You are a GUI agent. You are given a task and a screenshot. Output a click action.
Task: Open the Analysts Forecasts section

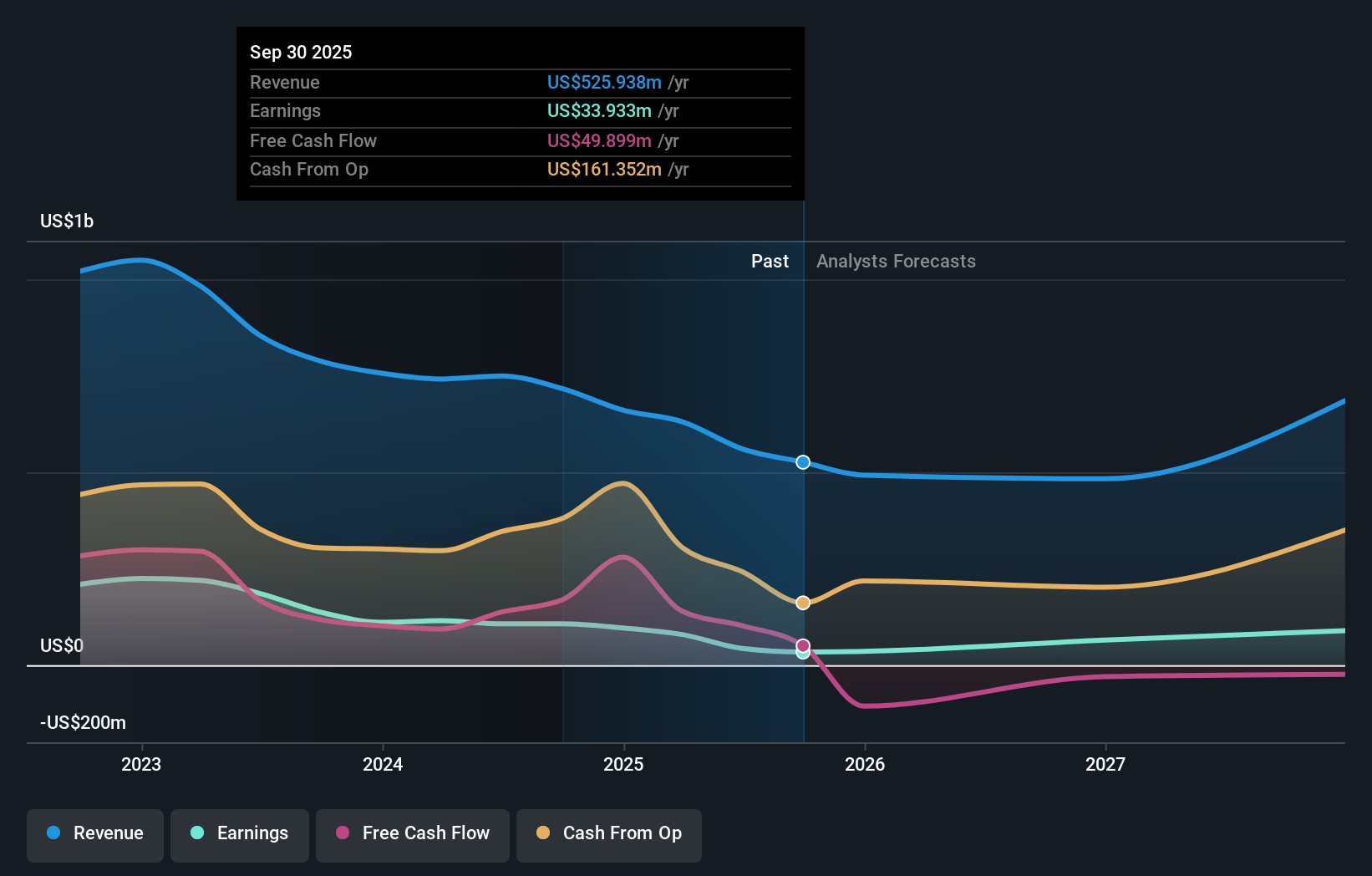[895, 261]
